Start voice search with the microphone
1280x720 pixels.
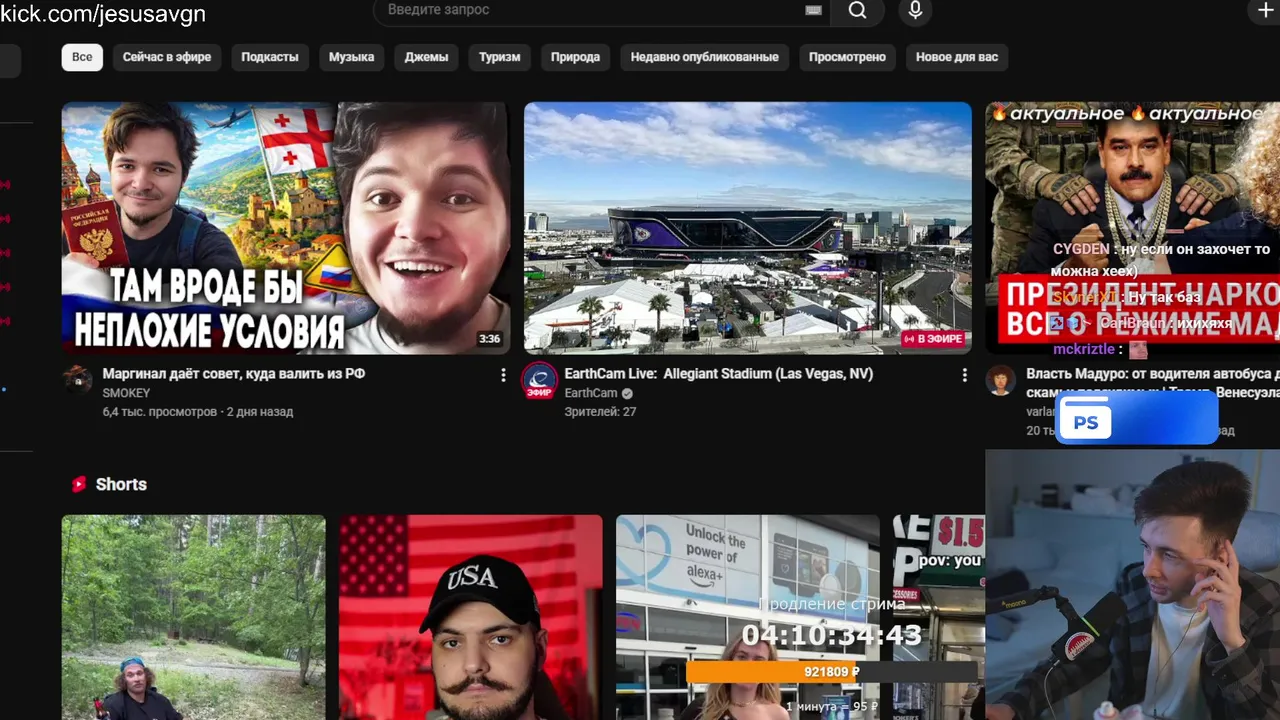point(914,11)
